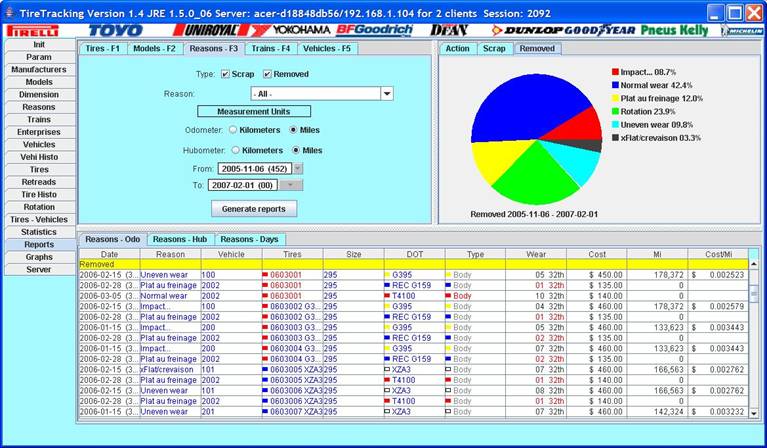The width and height of the screenshot is (767, 448).
Task: Toggle the Scrap type checkbox
Action: [x=225, y=74]
